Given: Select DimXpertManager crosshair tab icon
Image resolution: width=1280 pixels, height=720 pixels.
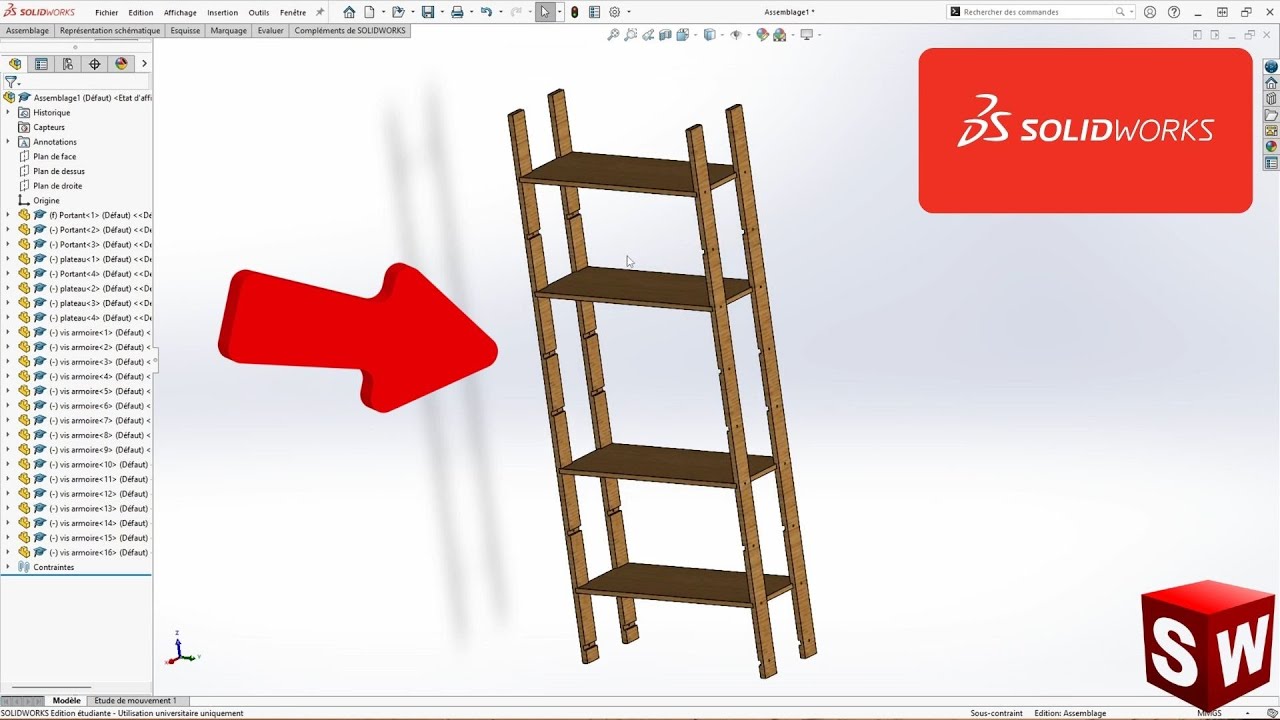Looking at the screenshot, I should (95, 63).
